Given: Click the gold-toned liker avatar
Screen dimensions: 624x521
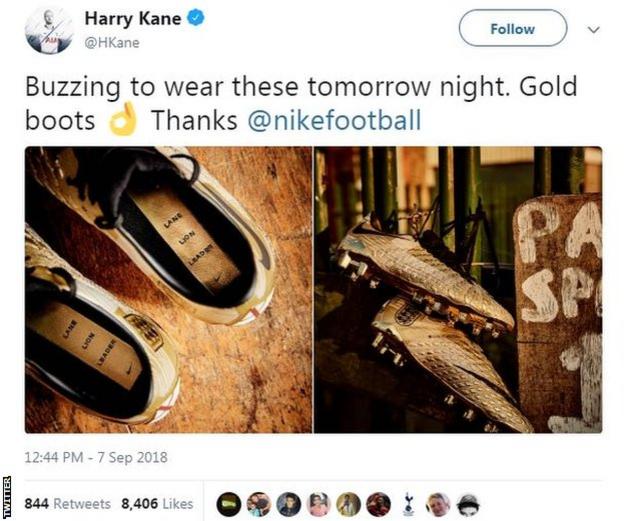Looking at the screenshot, I should pos(349,504).
